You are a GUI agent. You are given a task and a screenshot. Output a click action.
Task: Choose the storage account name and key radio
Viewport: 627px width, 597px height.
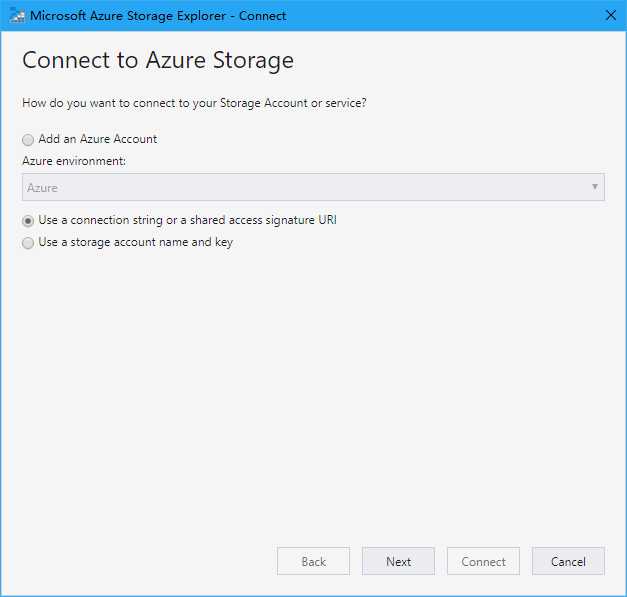pyautogui.click(x=28, y=243)
